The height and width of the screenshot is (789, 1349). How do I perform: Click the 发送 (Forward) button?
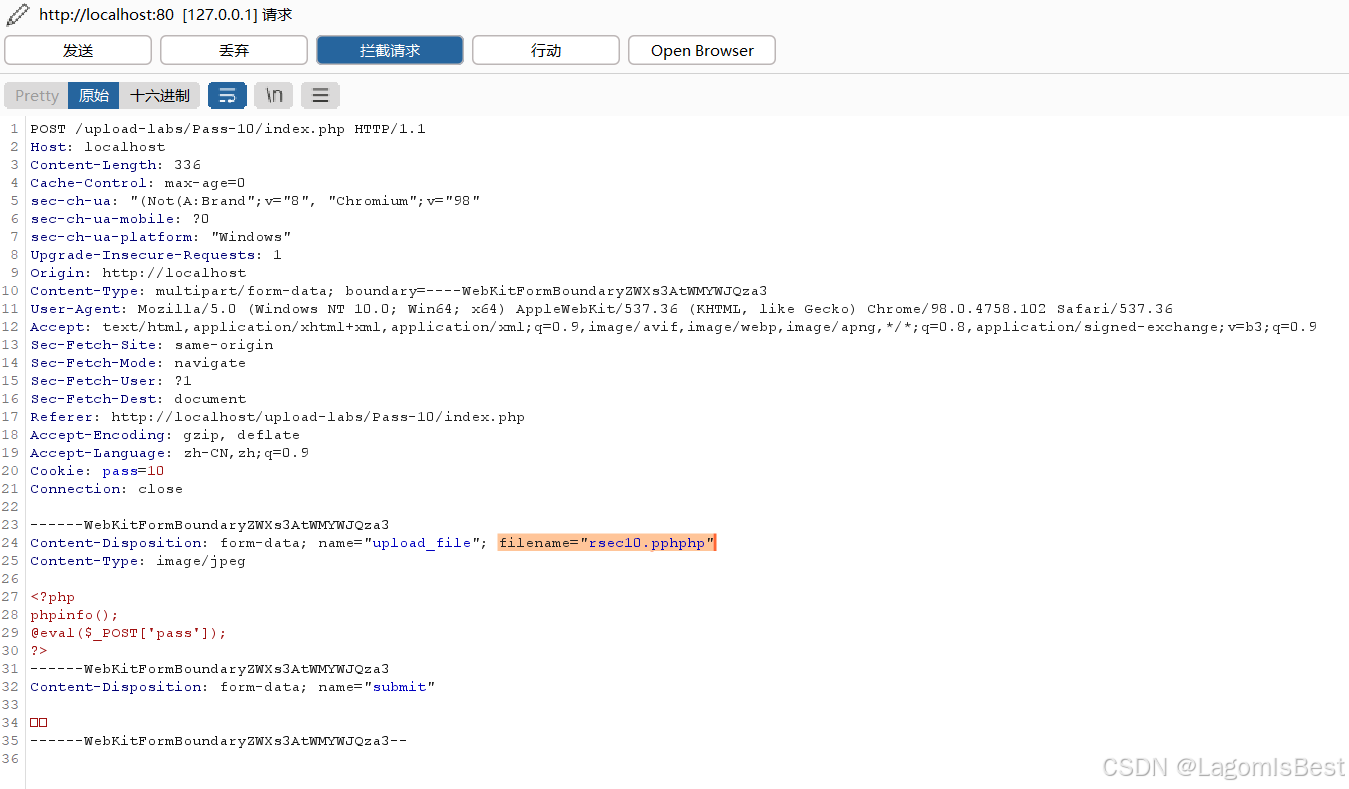click(78, 50)
